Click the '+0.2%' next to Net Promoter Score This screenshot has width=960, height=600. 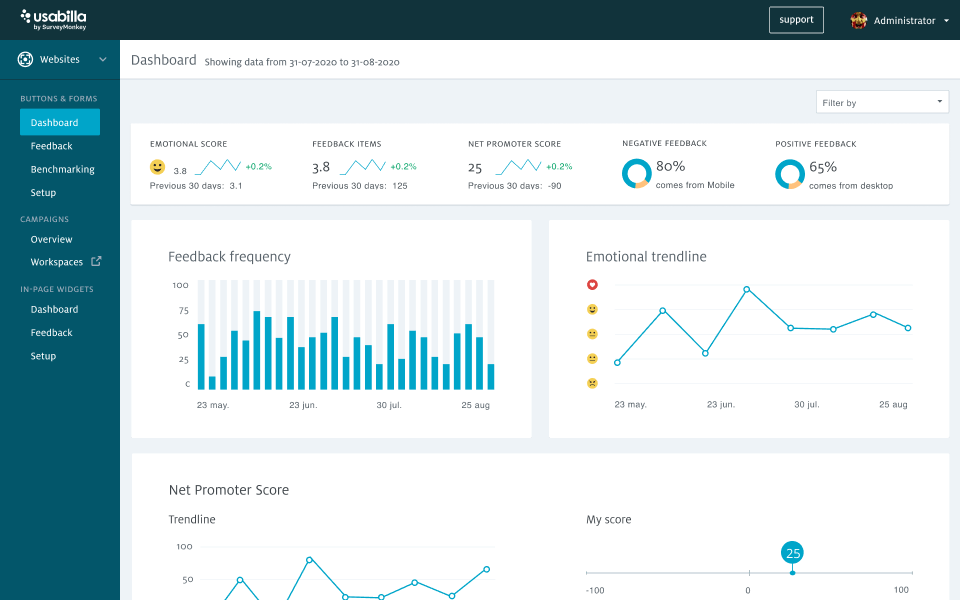559,167
